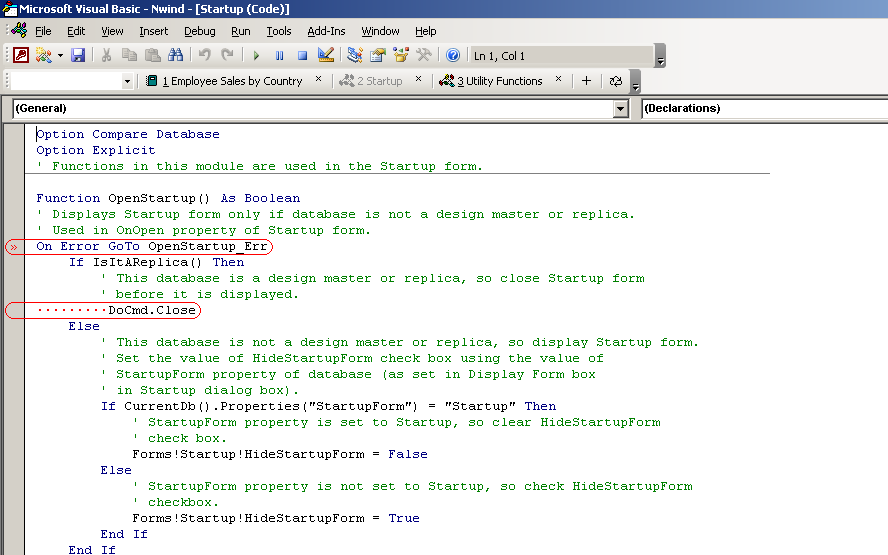Viewport: 888px width, 555px height.
Task: Expand the second toolbar combo box arrow
Action: point(127,82)
